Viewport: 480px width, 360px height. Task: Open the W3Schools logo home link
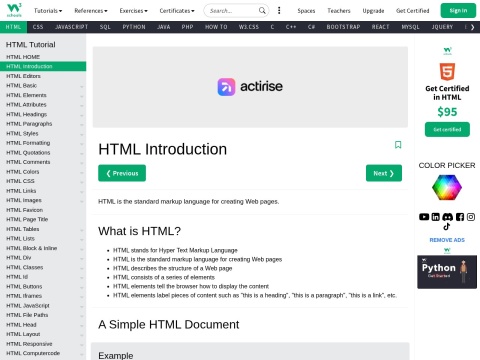[14, 10]
